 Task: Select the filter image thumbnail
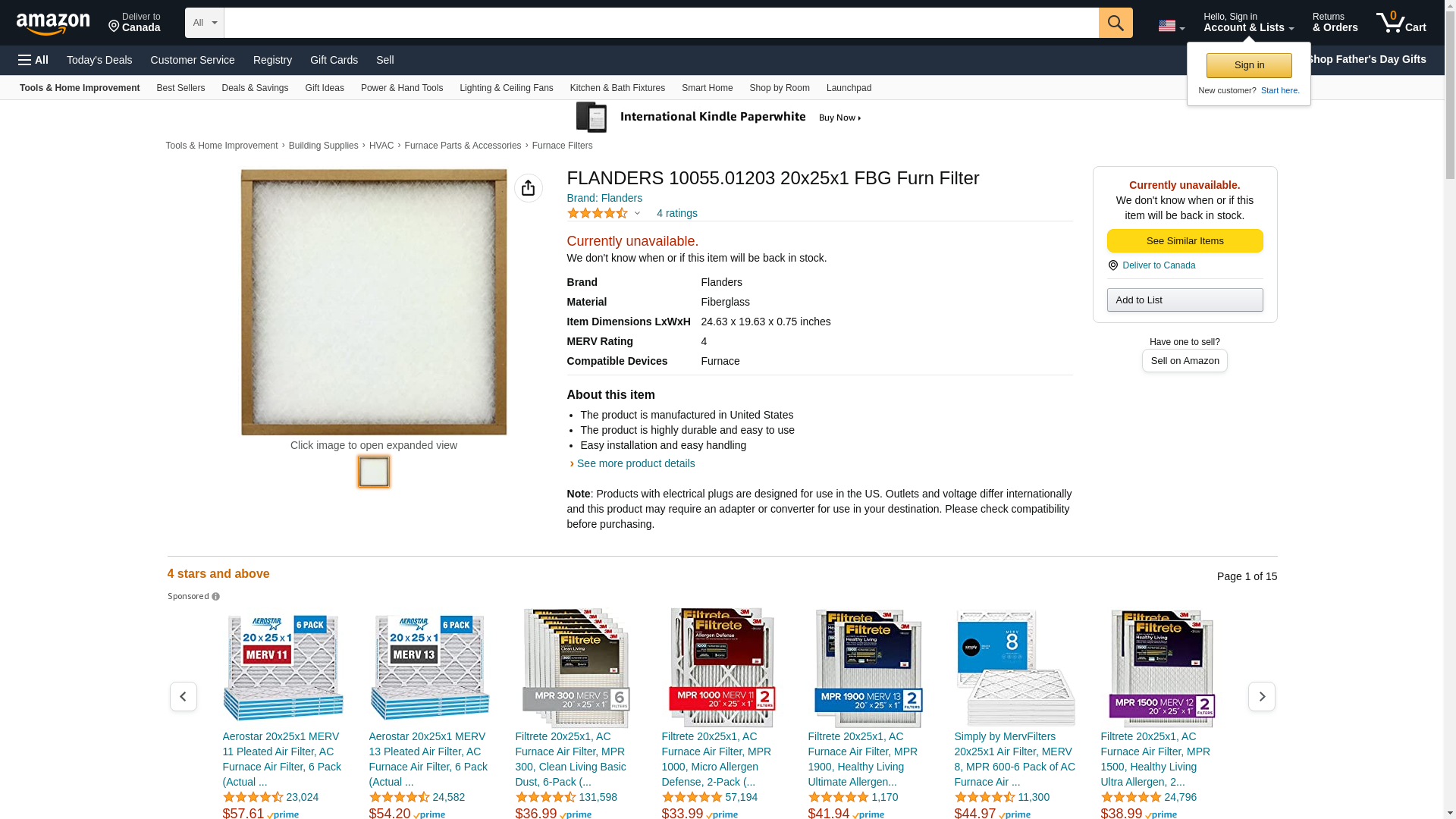tap(374, 472)
